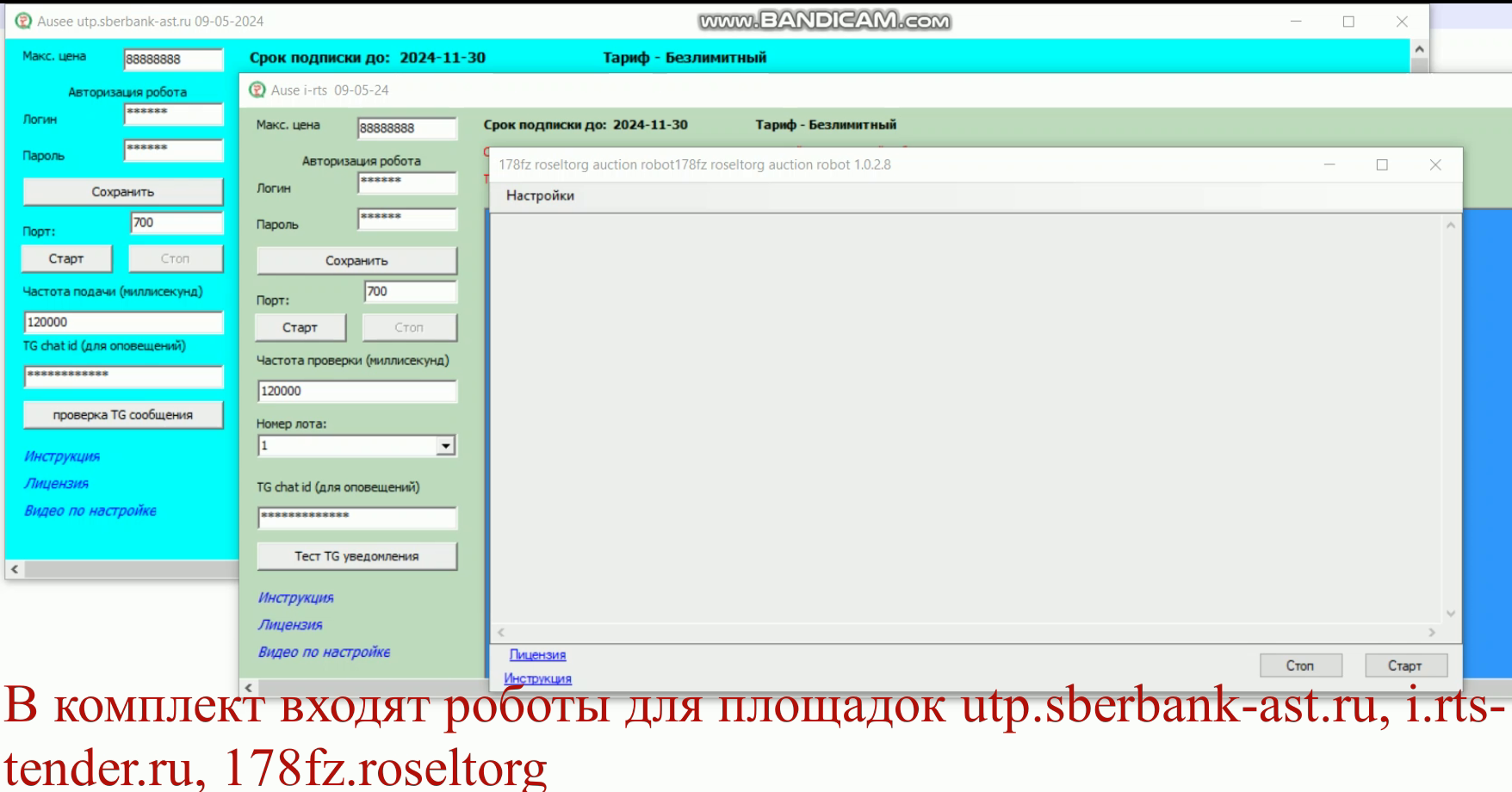This screenshot has height=792, width=1512.
Task: Click scroll-up arrow in sberbank-ast window scrollbar
Action: (1420, 50)
